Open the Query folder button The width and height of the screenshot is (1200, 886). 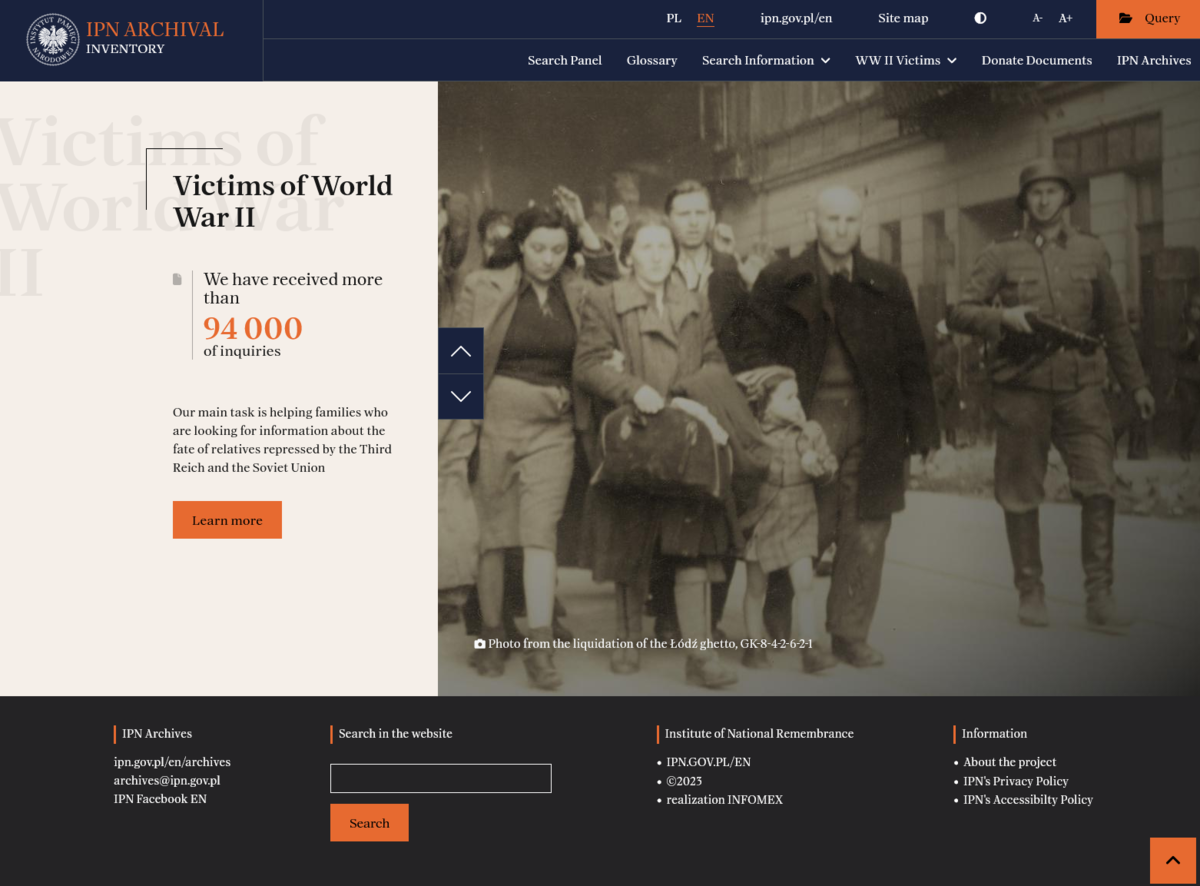(1148, 19)
